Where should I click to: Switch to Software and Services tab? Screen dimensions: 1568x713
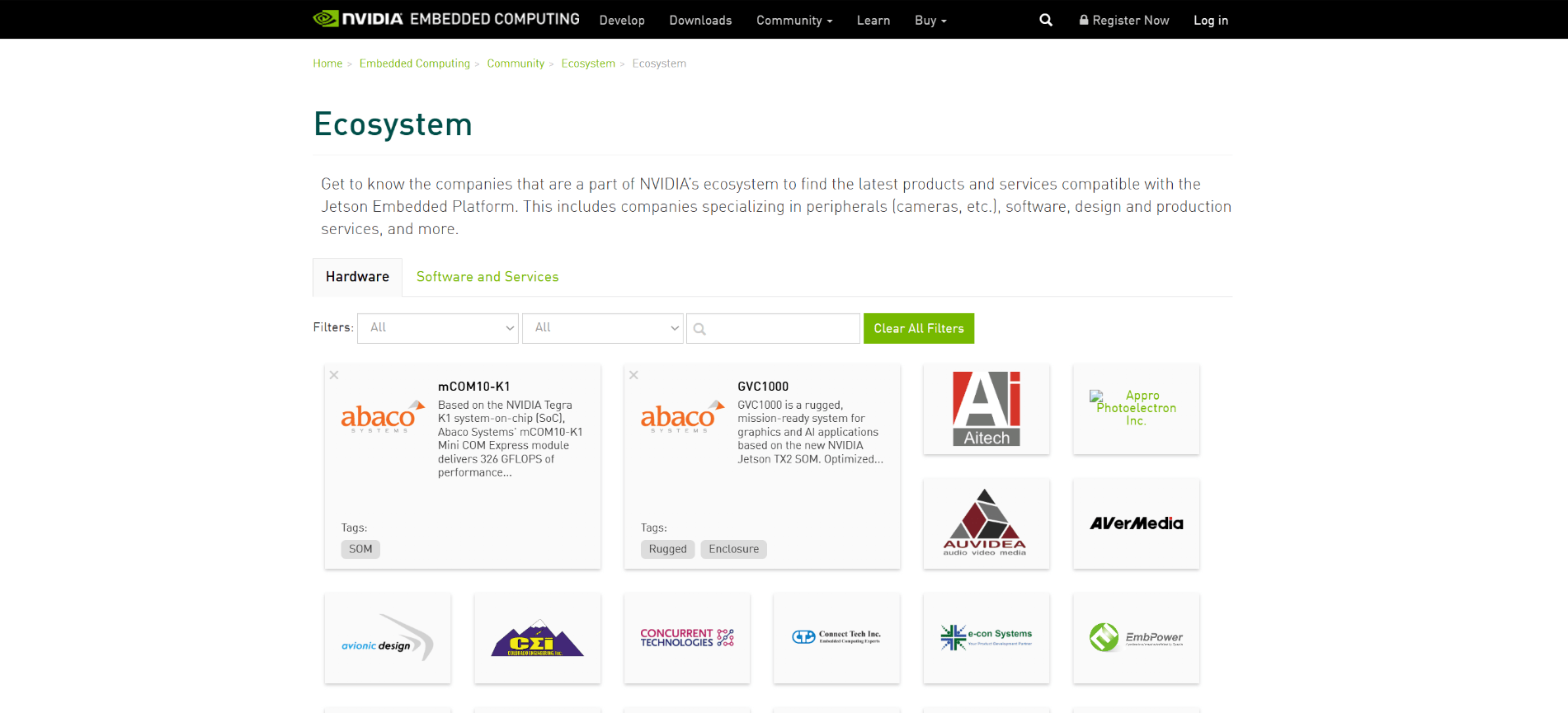pos(487,277)
